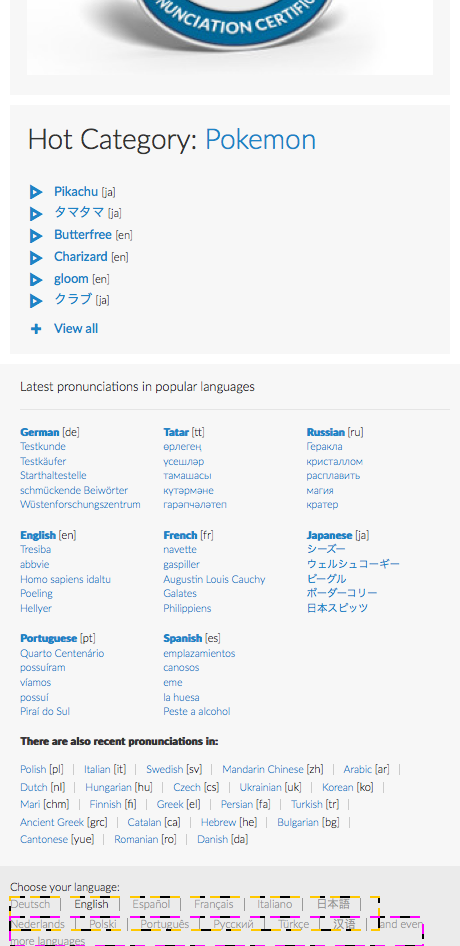Open the Butterfree word link

click(83, 235)
